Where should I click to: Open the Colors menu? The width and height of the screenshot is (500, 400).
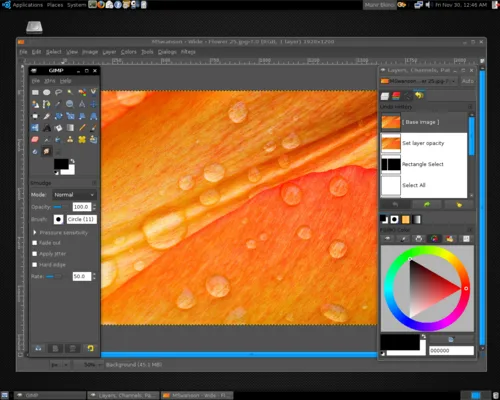(129, 52)
